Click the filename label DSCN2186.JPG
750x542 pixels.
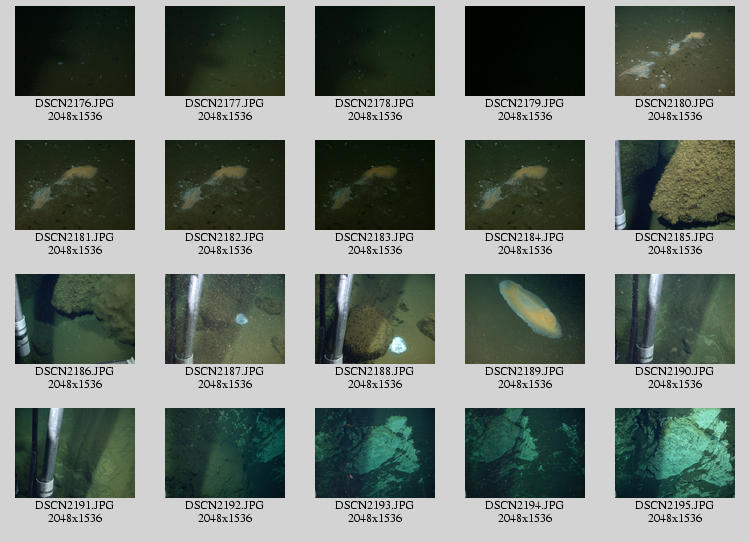tap(75, 371)
